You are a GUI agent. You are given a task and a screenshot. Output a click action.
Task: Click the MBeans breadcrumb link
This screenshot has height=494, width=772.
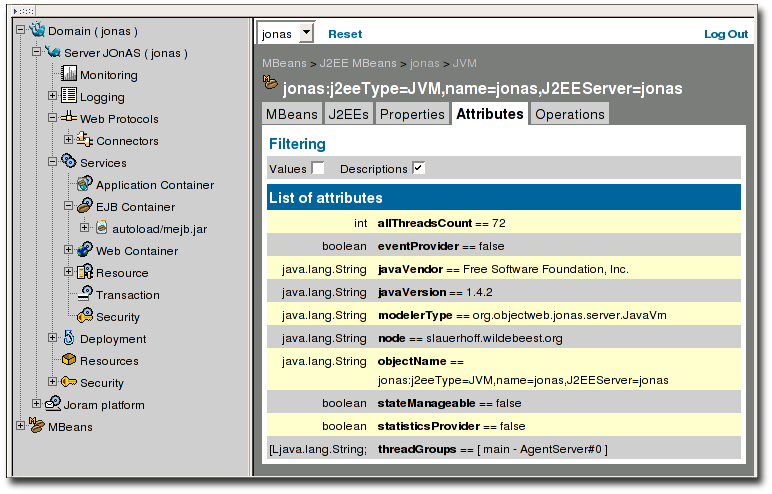[x=284, y=63]
